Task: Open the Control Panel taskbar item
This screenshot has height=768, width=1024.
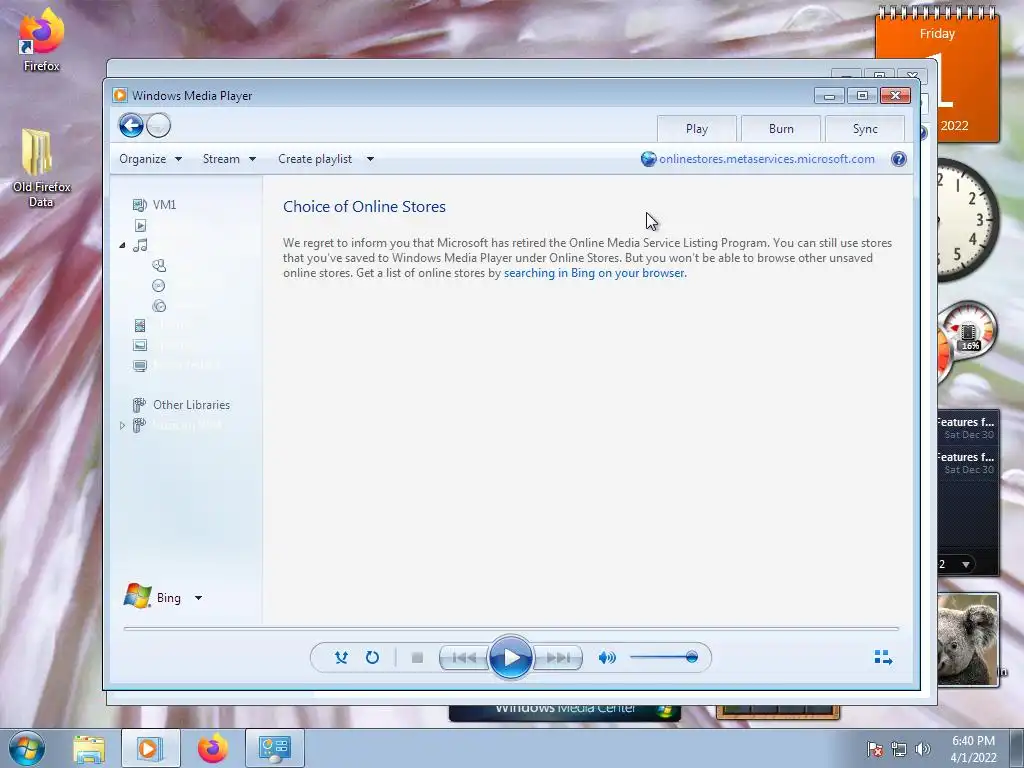Action: (x=275, y=748)
